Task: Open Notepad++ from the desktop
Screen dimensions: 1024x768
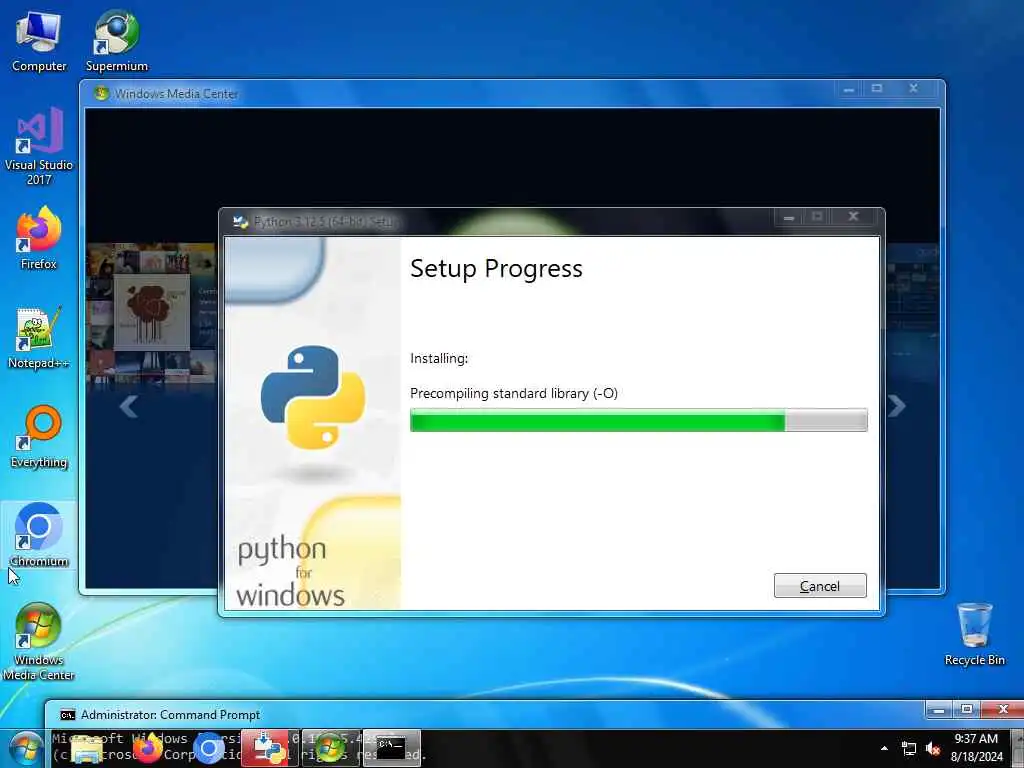Action: (x=39, y=338)
